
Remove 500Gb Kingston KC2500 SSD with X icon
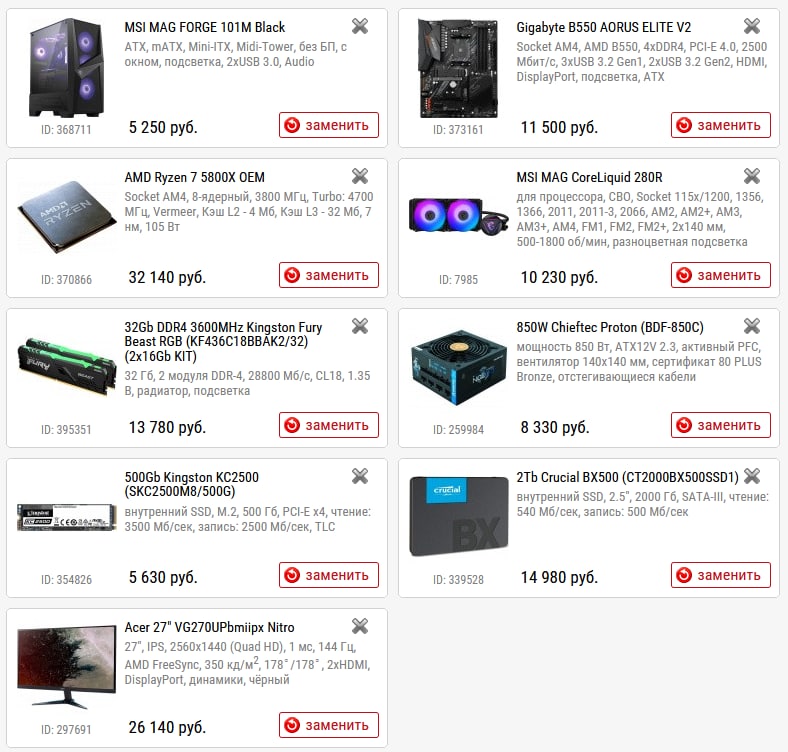(360, 476)
